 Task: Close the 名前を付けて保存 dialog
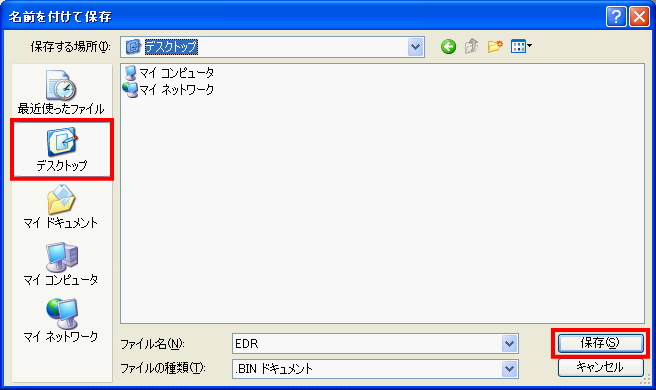[639, 17]
